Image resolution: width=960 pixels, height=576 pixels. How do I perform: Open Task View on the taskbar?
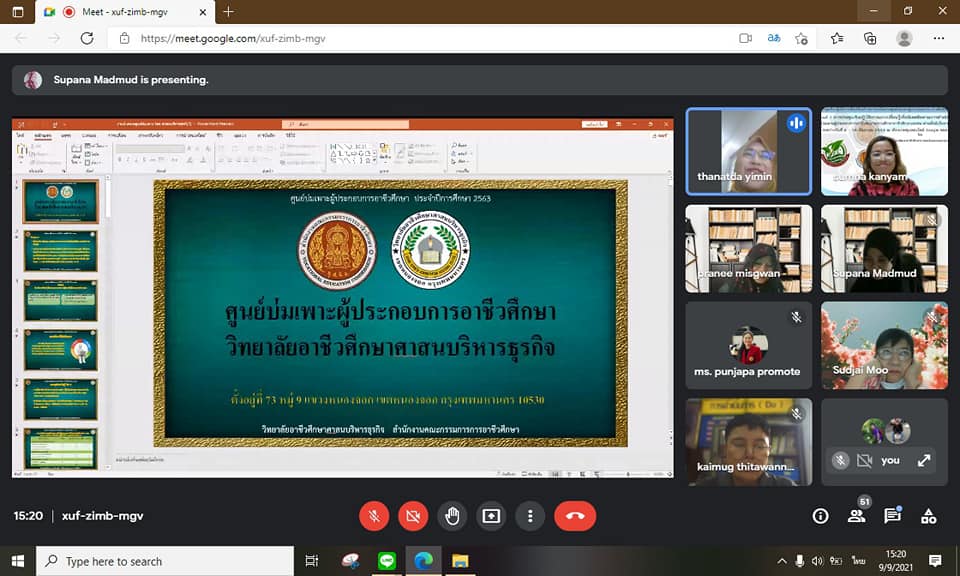pos(312,561)
